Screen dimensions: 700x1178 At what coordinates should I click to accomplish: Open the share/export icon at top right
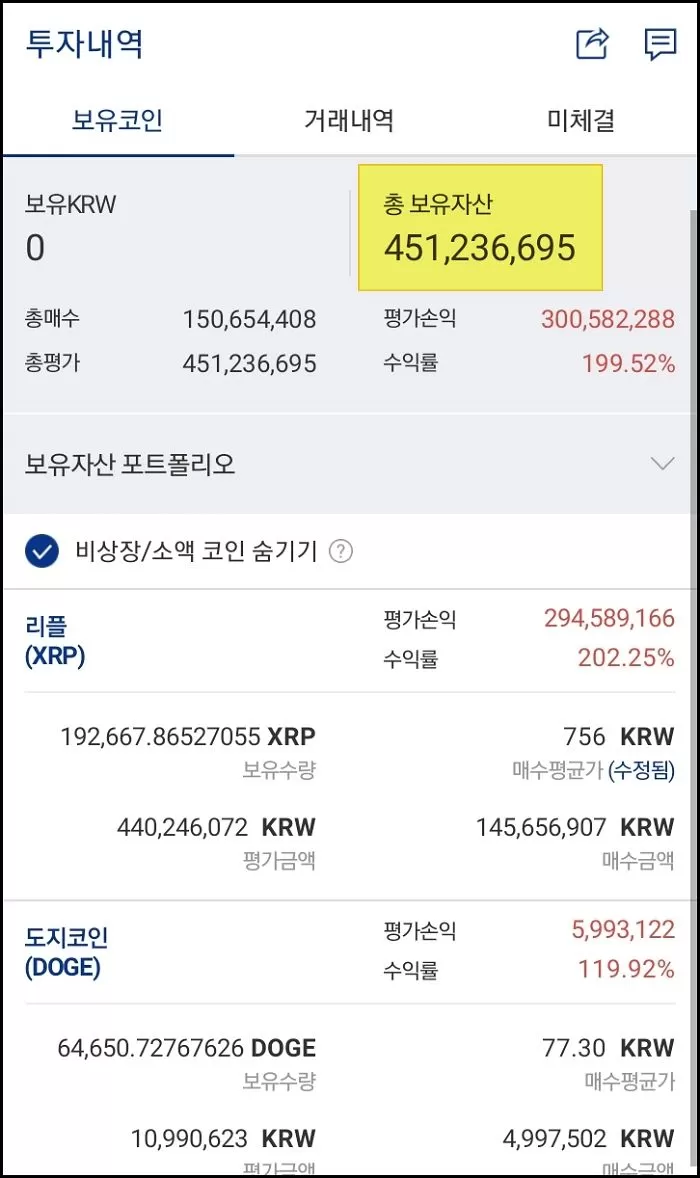point(592,42)
